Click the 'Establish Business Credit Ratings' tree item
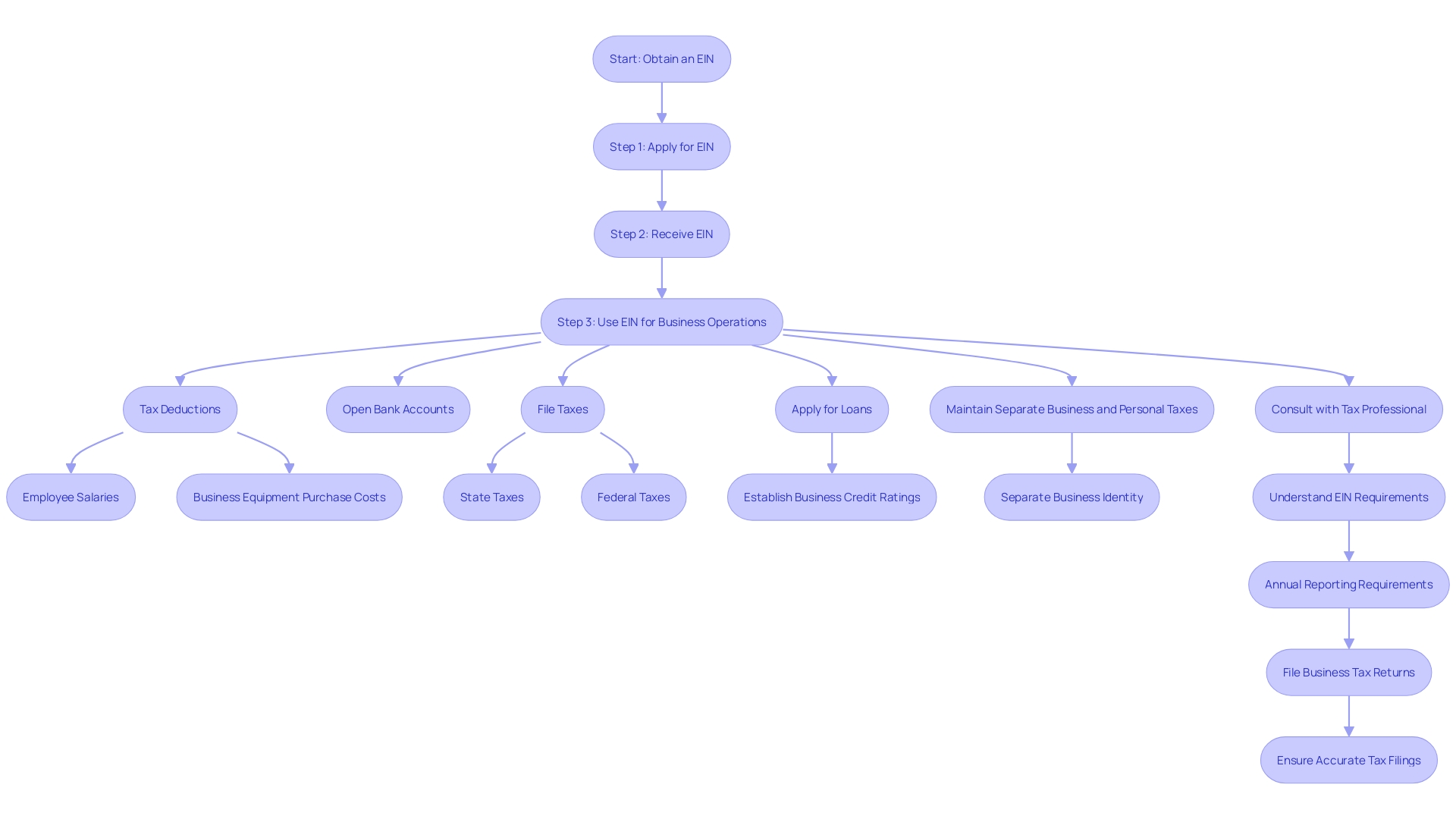Image resolution: width=1456 pixels, height=819 pixels. pyautogui.click(x=831, y=496)
